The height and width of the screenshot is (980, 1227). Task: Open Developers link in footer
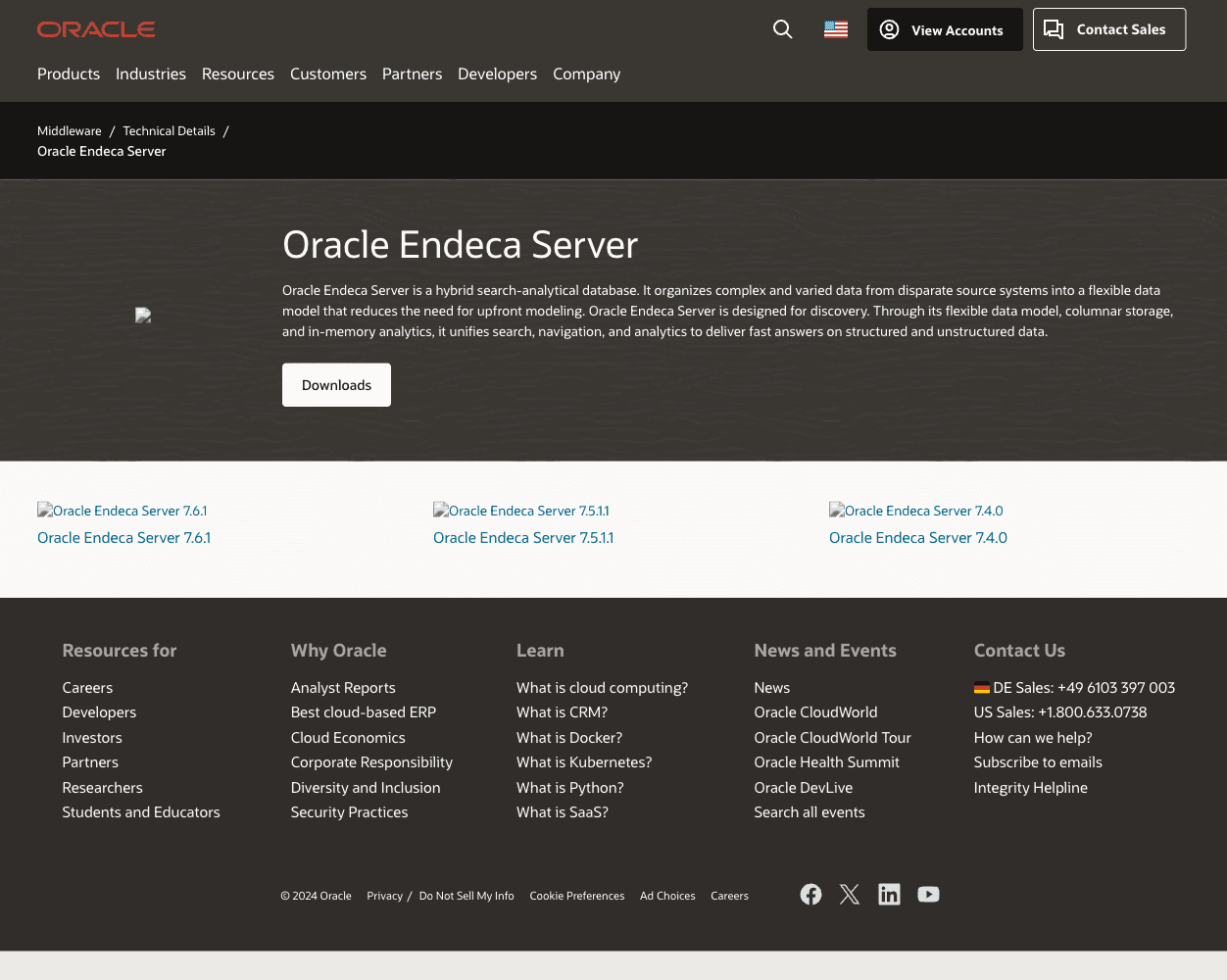coord(99,711)
